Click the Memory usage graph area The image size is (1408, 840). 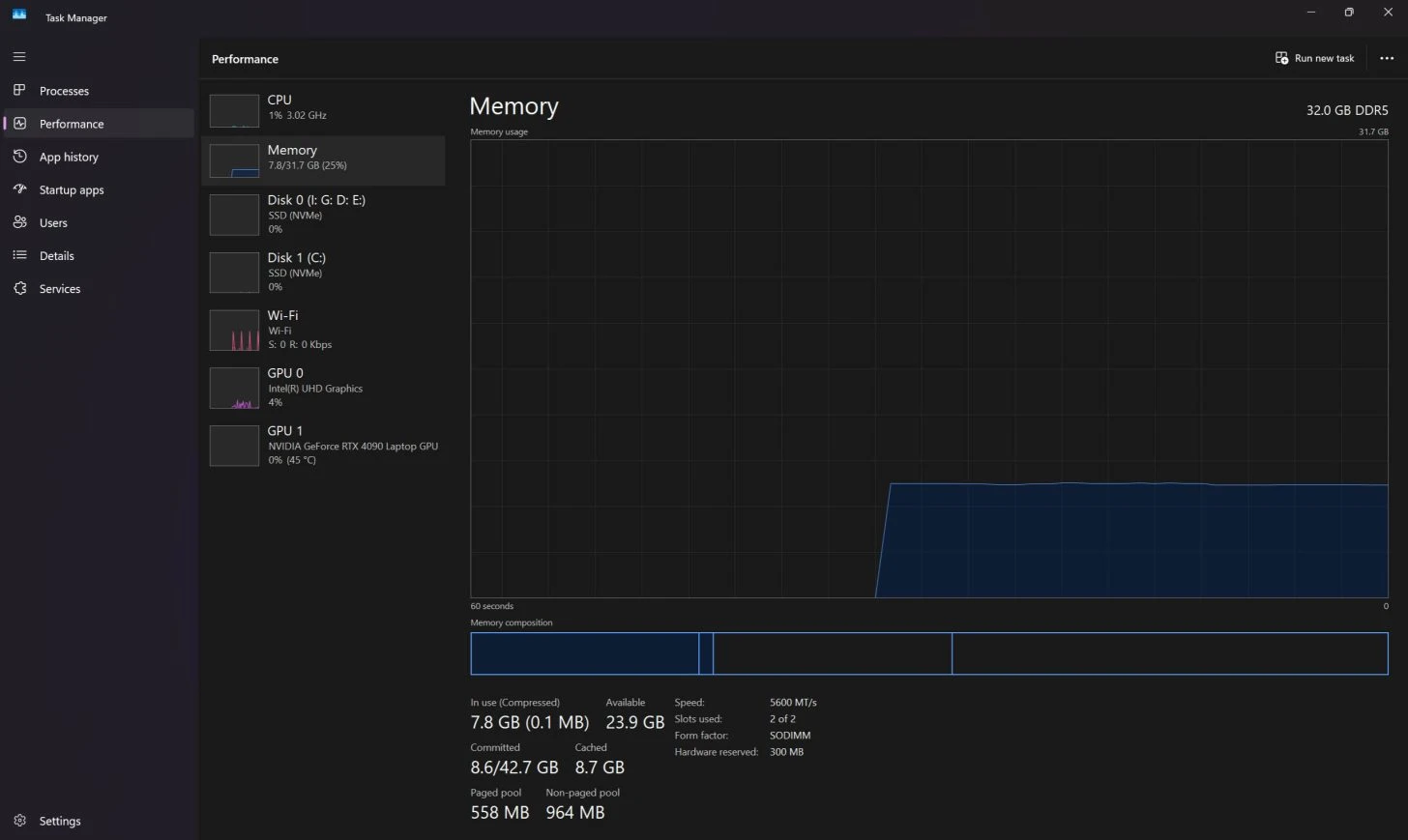928,368
